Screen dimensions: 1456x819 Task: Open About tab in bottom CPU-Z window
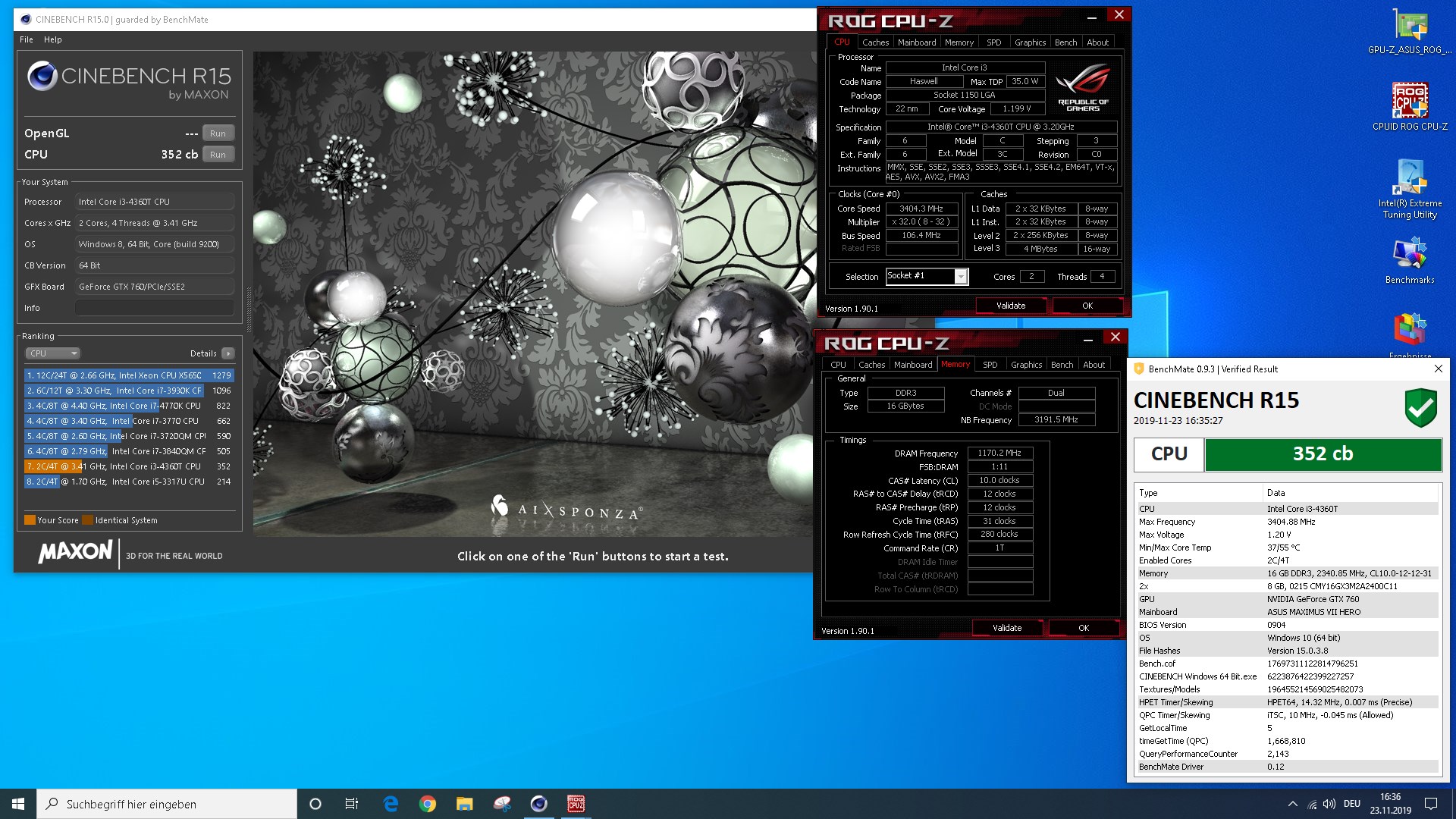1094,365
